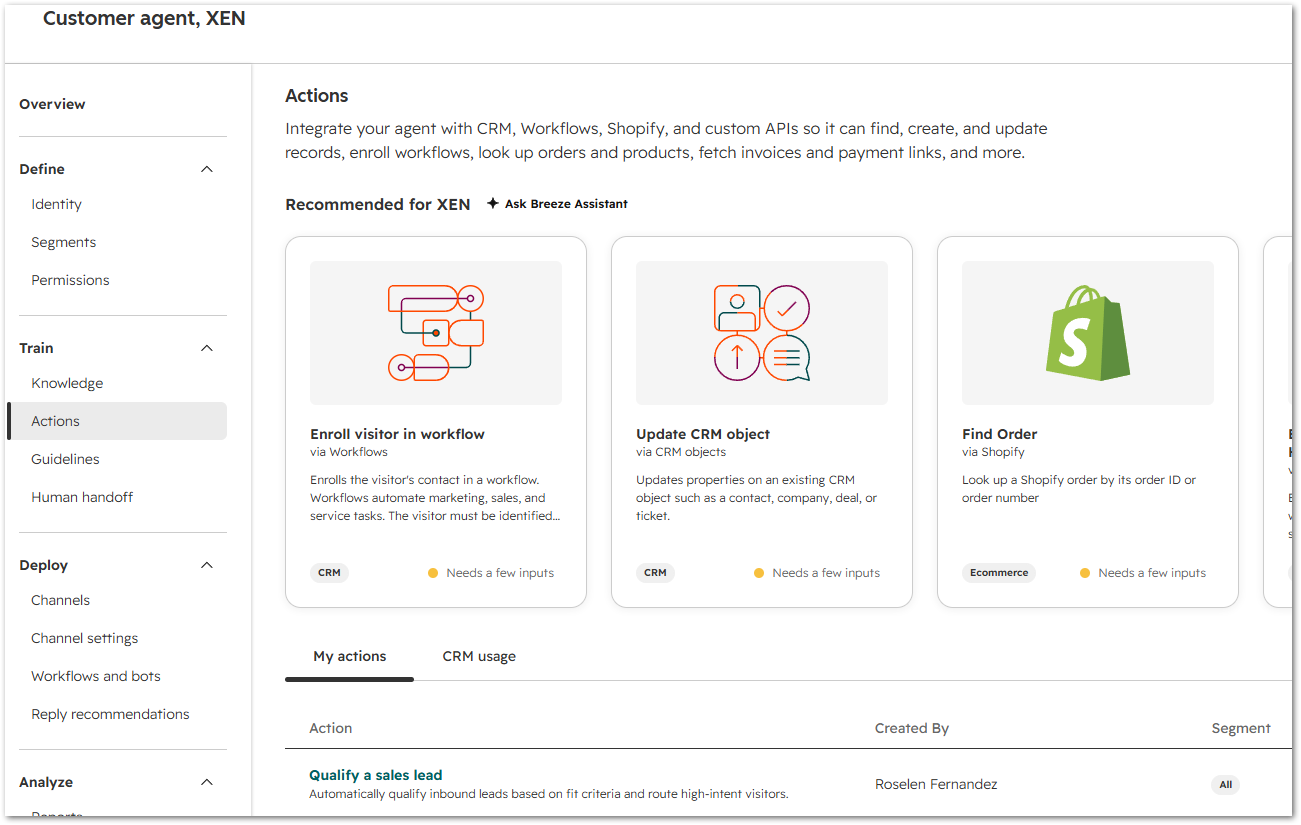Click 'via Shopify' subtitle
The width and height of the screenshot is (1301, 825).
993,452
